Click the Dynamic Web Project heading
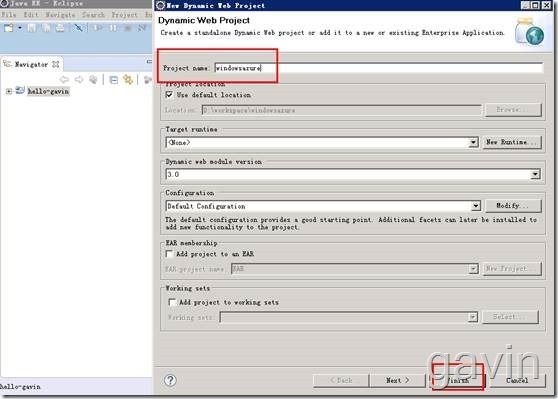 [x=204, y=20]
